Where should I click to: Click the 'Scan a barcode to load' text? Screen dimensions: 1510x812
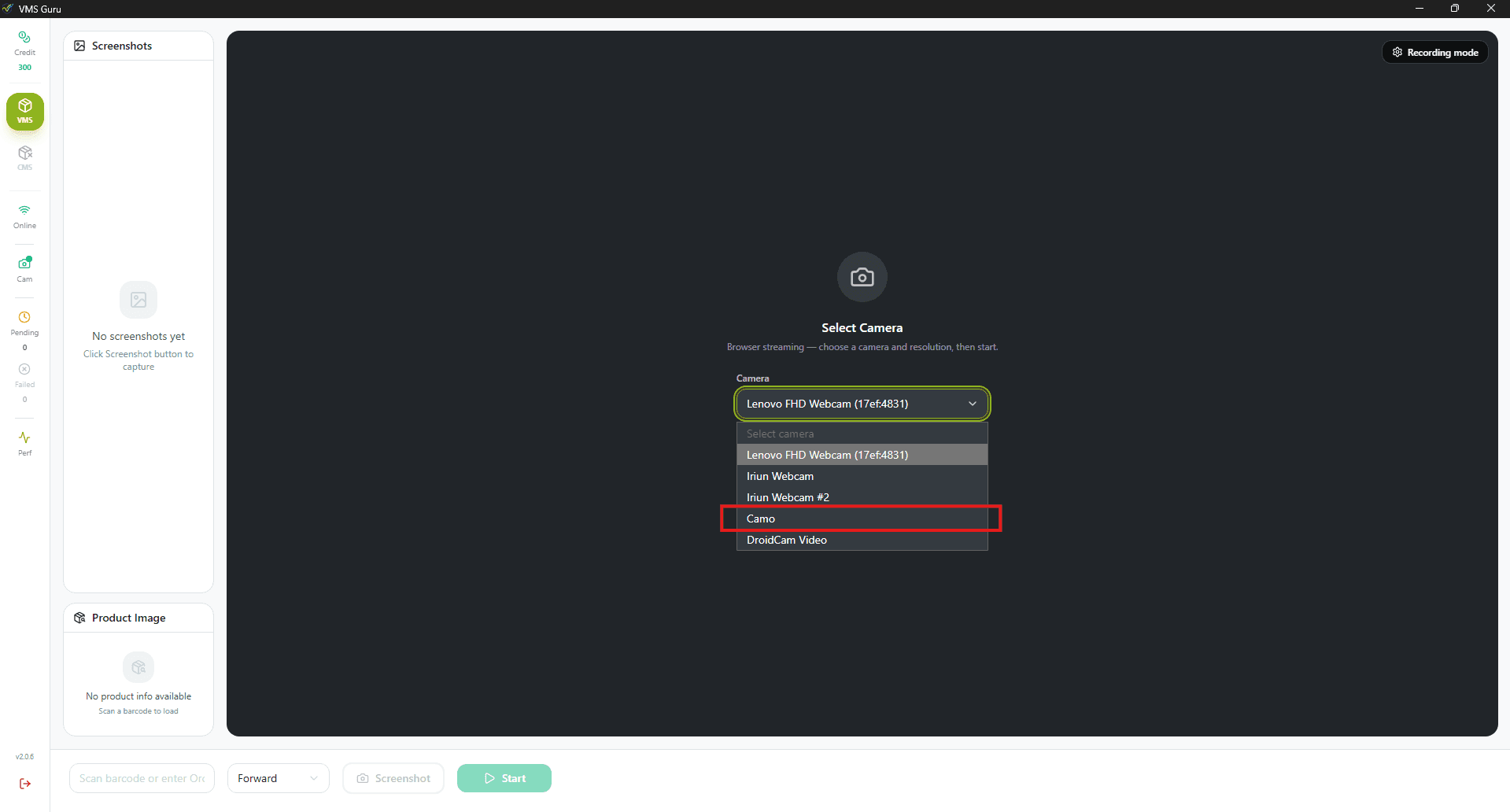click(138, 711)
